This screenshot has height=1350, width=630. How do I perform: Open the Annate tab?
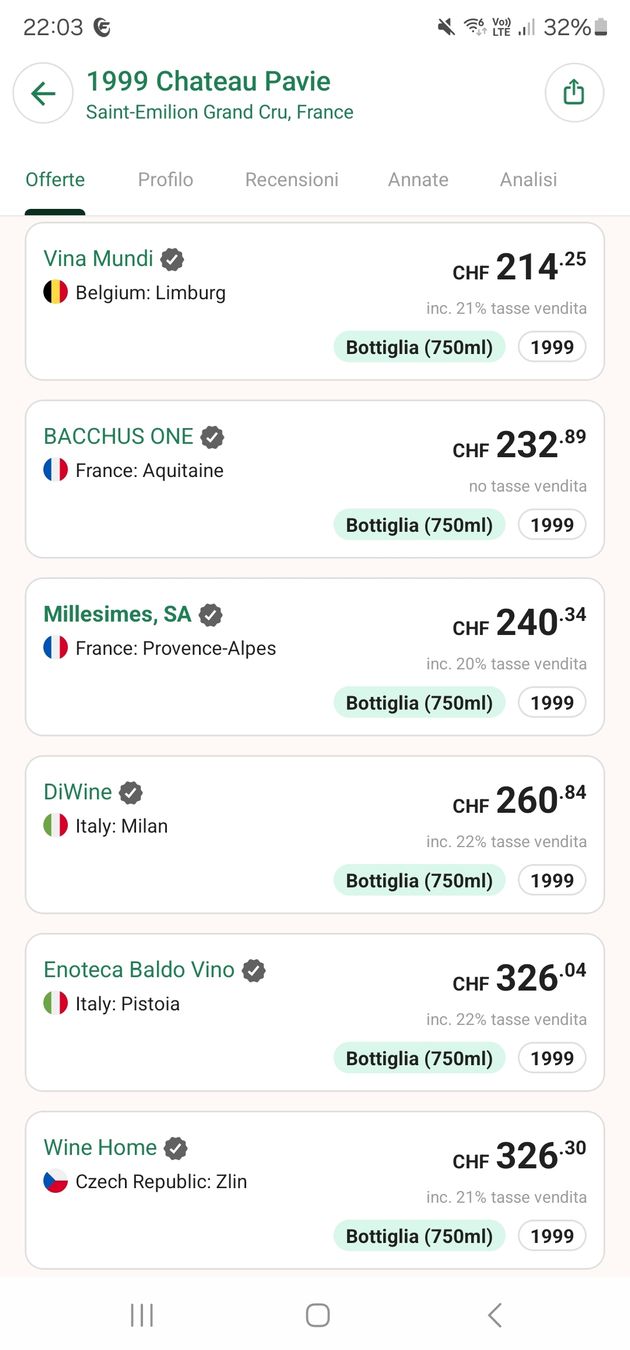[x=418, y=180]
